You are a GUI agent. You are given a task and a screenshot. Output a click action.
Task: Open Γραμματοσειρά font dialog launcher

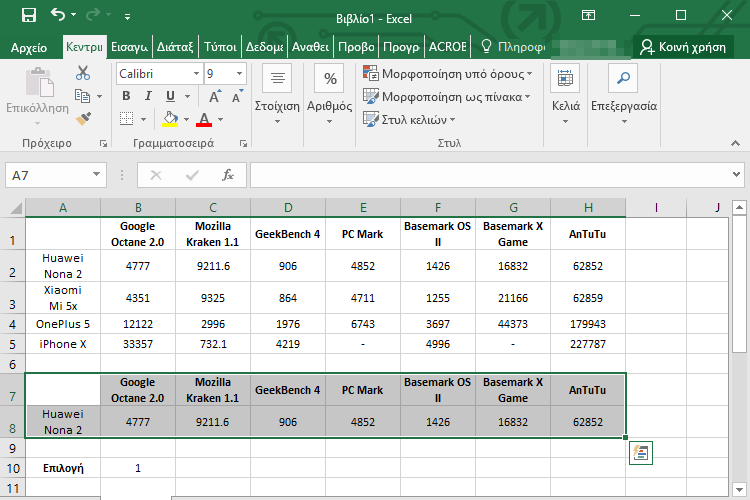(243, 143)
